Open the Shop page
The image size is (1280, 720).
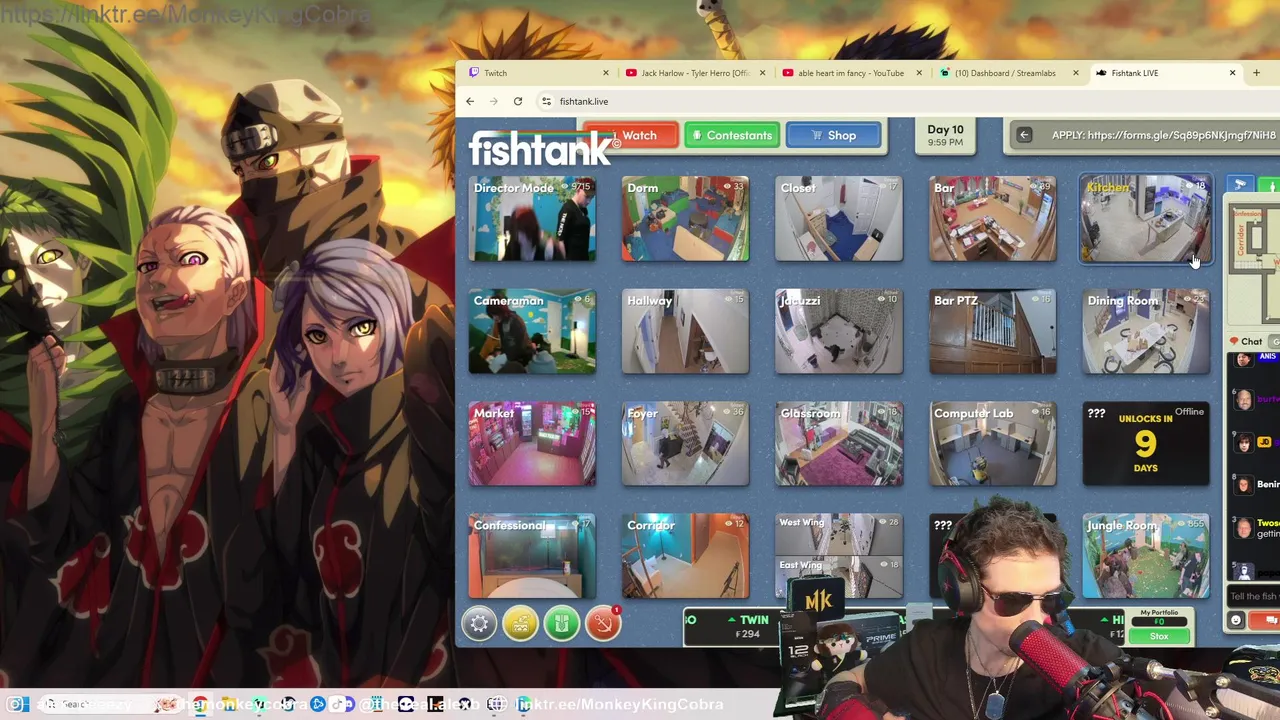coord(833,135)
